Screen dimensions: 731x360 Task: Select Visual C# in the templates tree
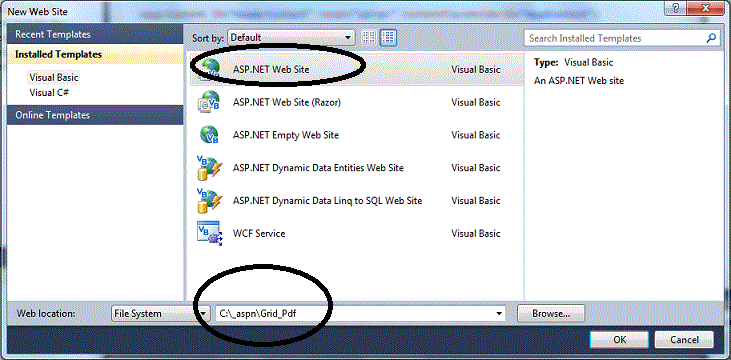(49, 92)
